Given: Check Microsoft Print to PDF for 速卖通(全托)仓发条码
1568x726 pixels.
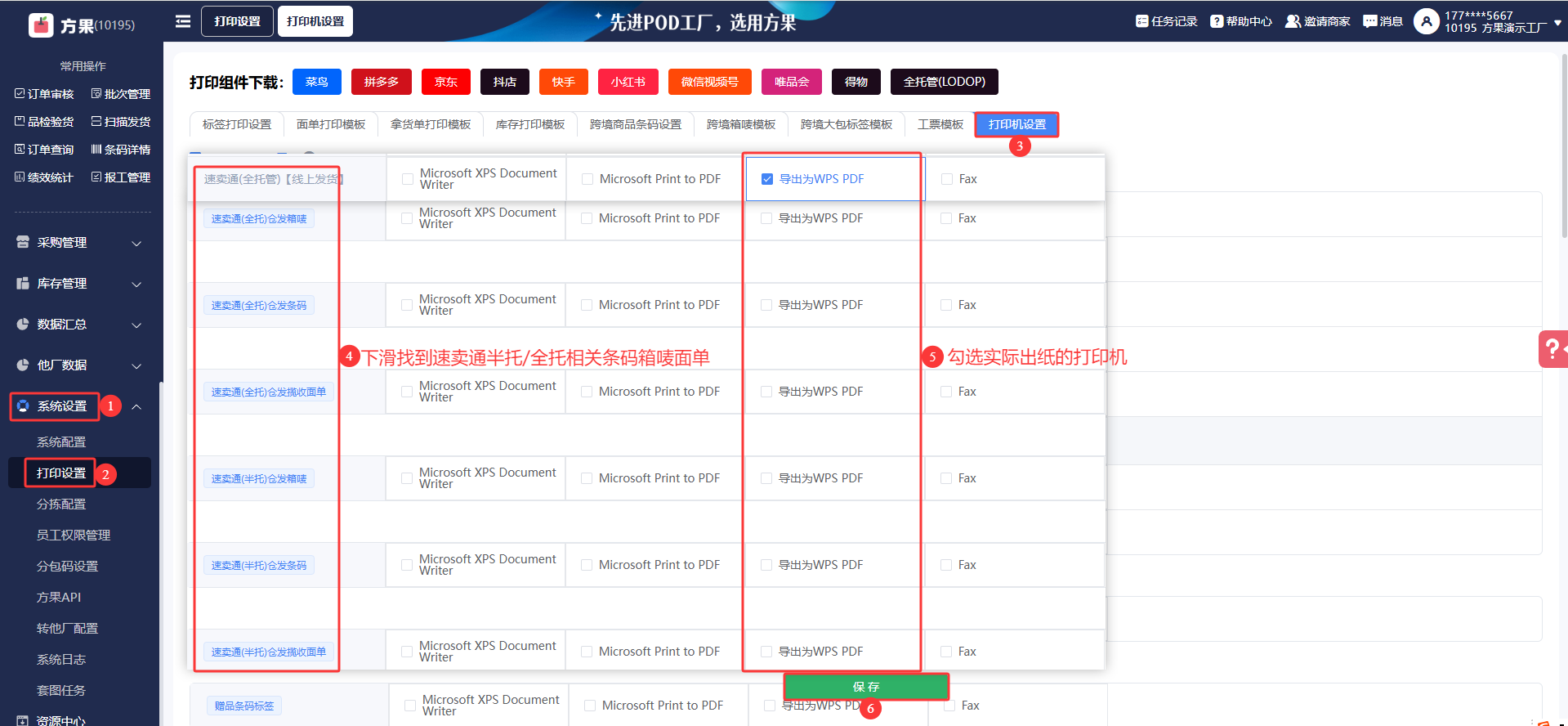Looking at the screenshot, I should [587, 305].
